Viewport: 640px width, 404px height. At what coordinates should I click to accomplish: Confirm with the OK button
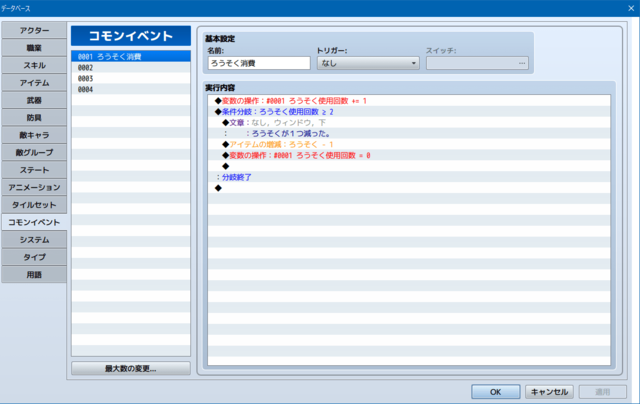click(x=496, y=392)
